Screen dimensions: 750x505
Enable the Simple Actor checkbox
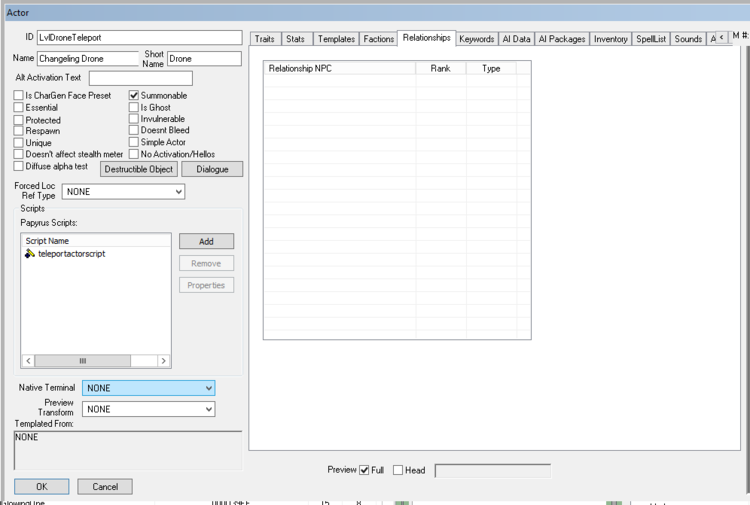tap(134, 142)
